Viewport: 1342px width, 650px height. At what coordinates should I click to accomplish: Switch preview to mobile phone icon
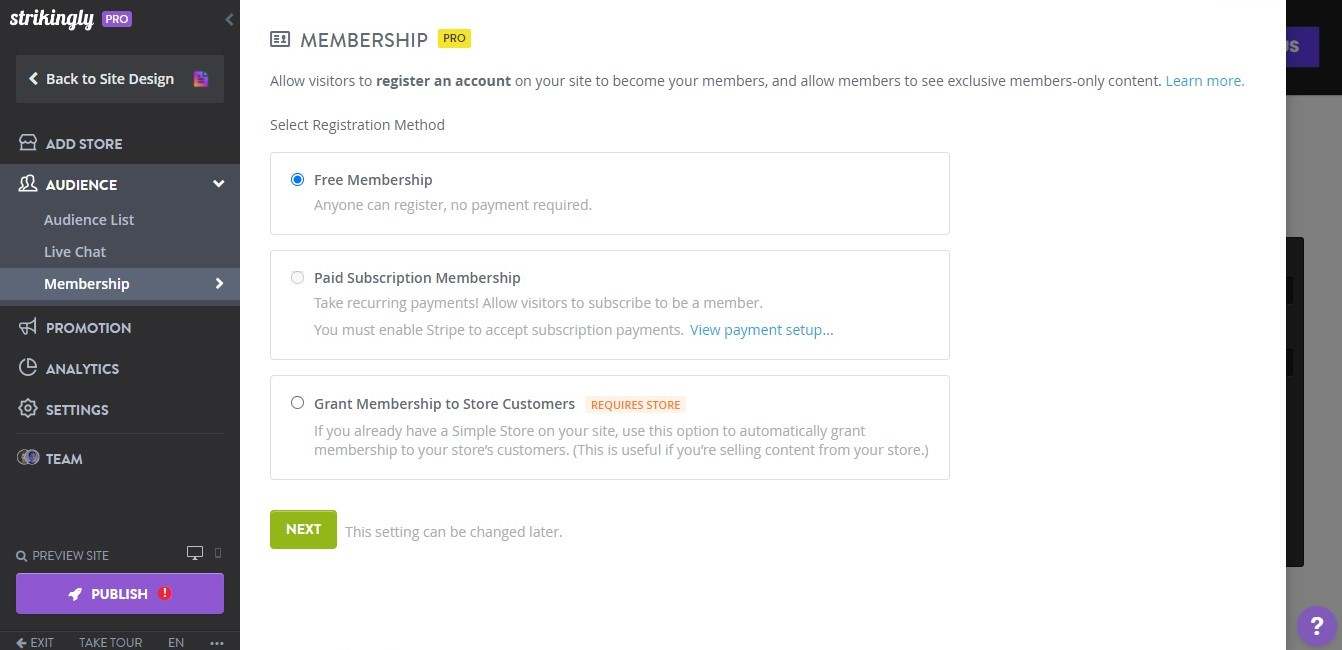click(x=216, y=553)
